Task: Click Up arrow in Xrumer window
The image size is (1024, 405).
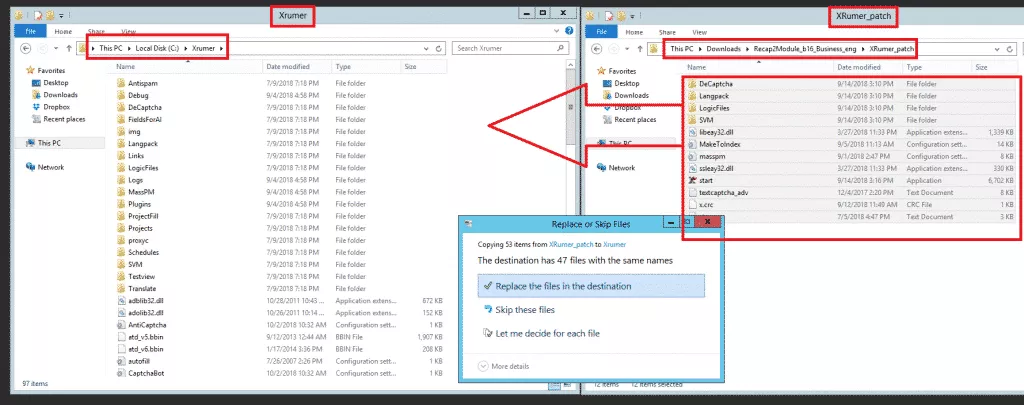Action: [x=69, y=48]
